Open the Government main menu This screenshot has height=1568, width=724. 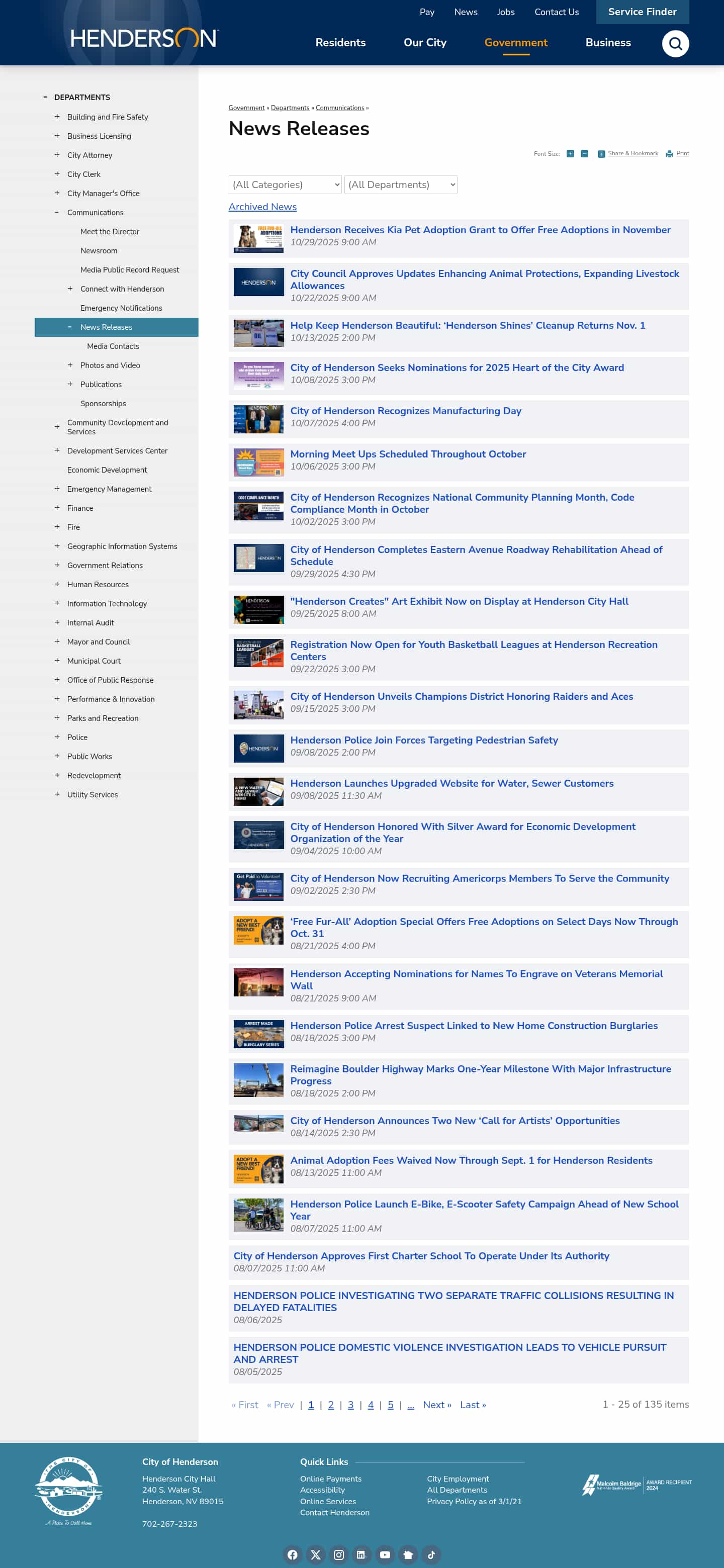click(x=516, y=43)
